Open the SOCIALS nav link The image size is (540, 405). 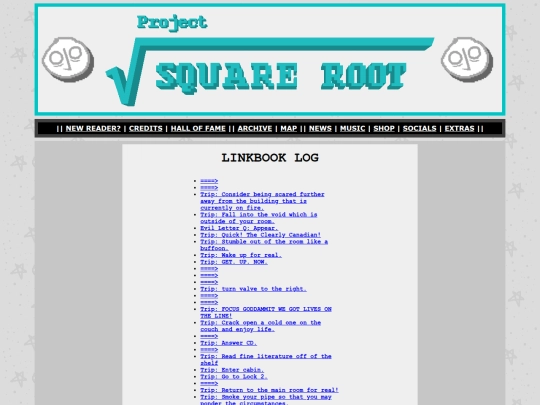419,128
